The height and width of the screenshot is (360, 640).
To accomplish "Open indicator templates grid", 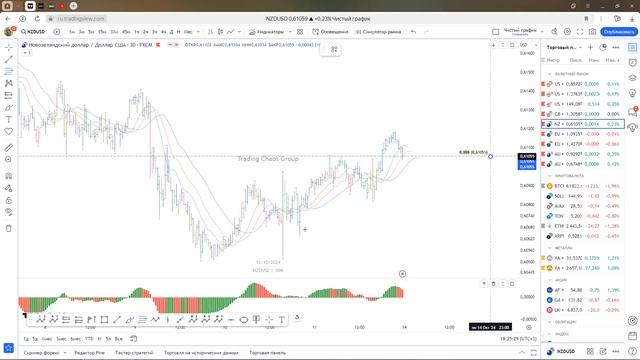I will tap(300, 31).
